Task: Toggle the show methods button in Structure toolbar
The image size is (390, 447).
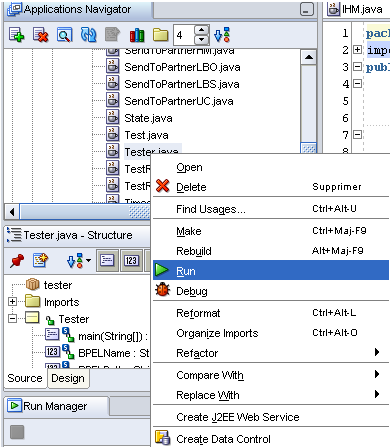Action: click(x=107, y=260)
